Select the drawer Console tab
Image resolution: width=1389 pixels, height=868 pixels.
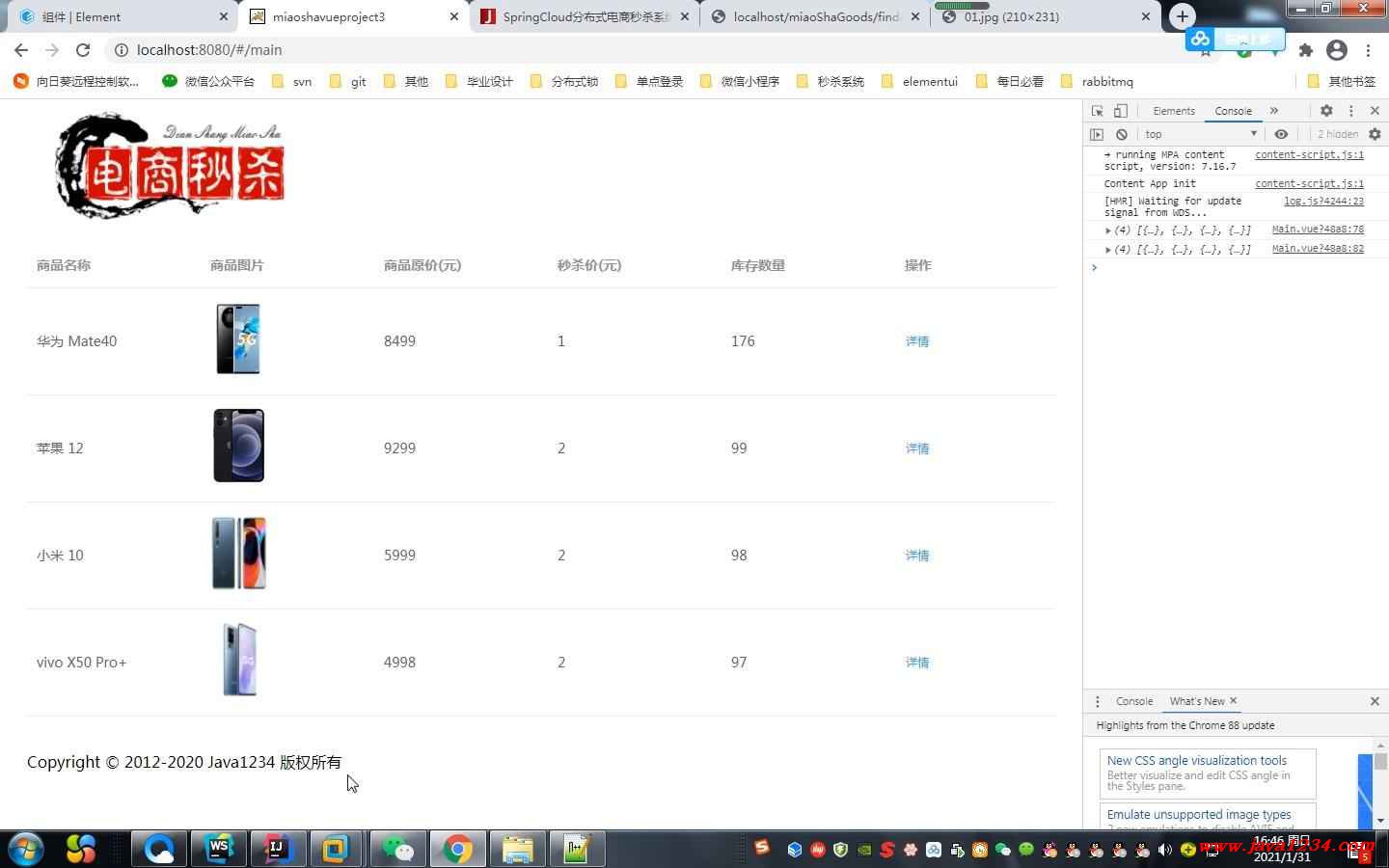(x=1134, y=701)
